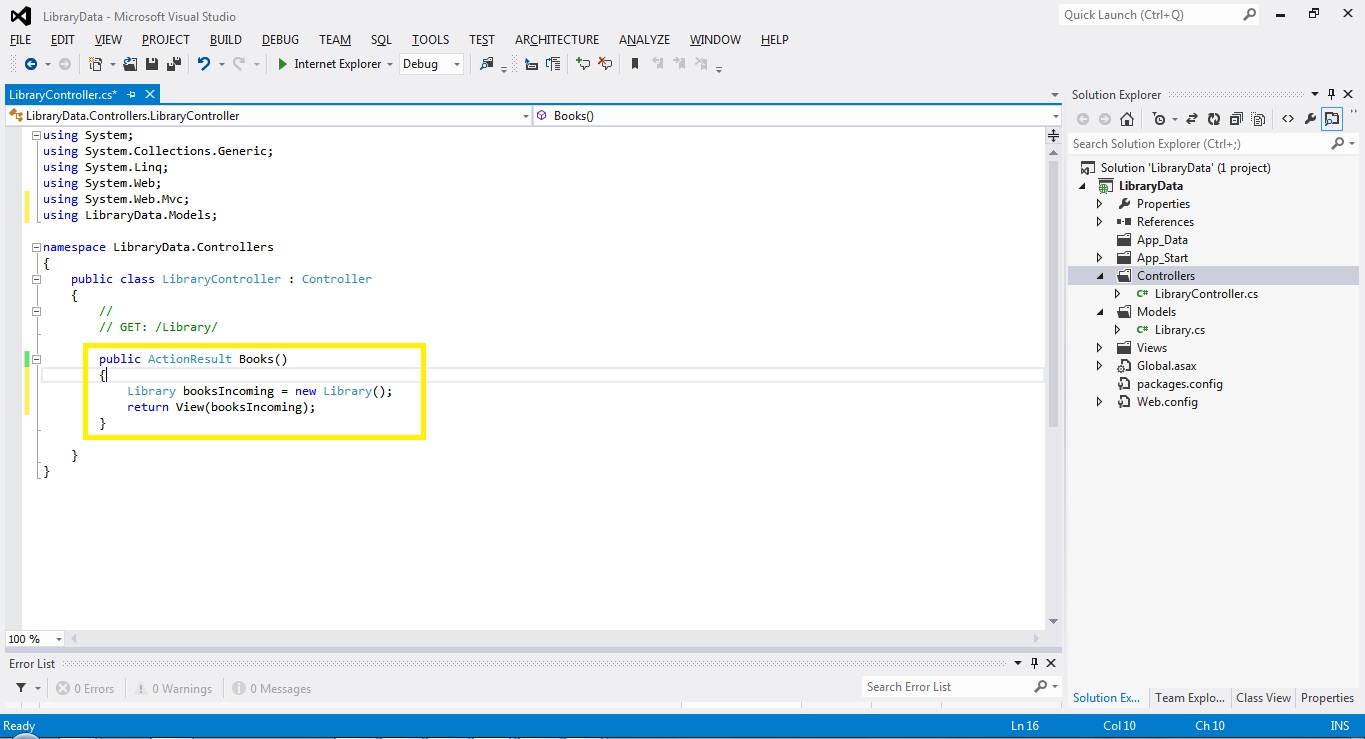Expand the Views folder node
Viewport: 1365px width, 739px height.
1099,348
